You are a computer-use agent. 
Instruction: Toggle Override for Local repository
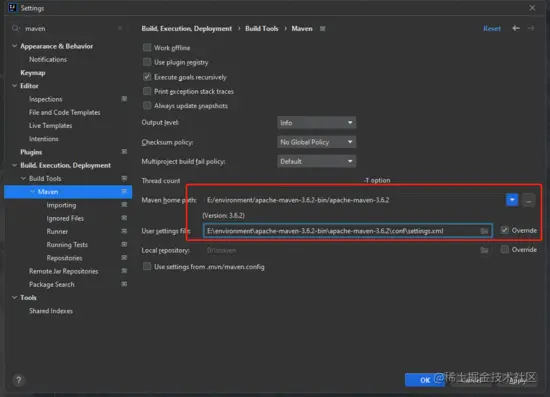tap(504, 249)
